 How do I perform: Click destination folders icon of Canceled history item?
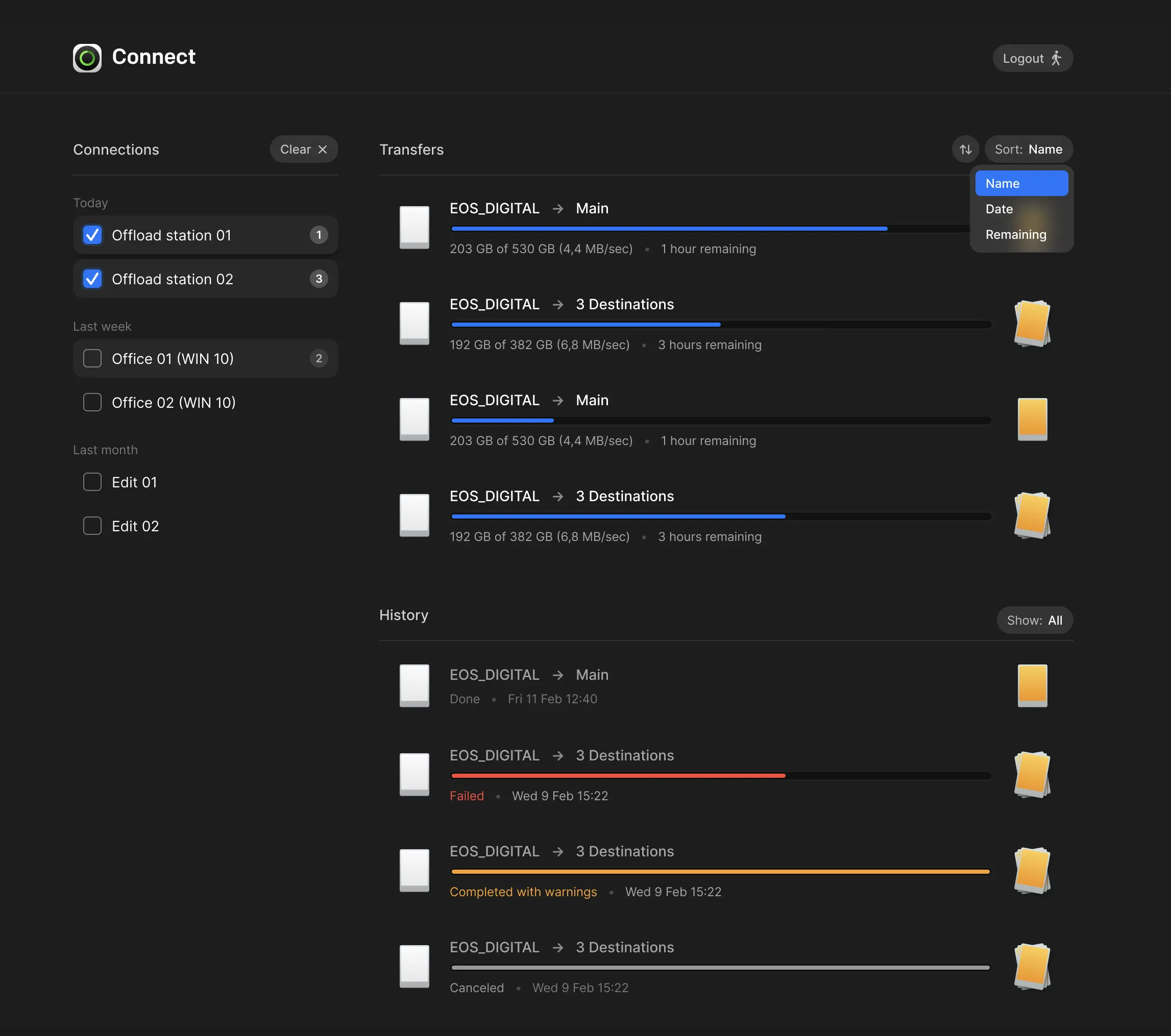pos(1032,966)
